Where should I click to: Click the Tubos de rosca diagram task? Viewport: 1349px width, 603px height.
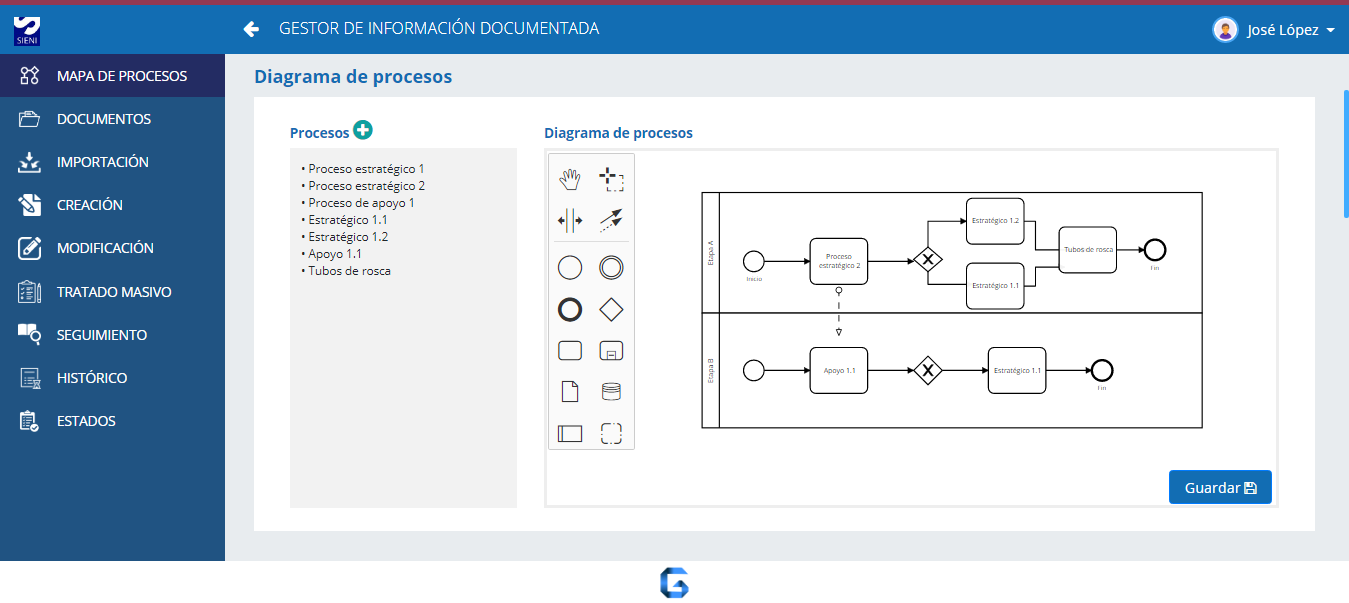click(x=1088, y=250)
